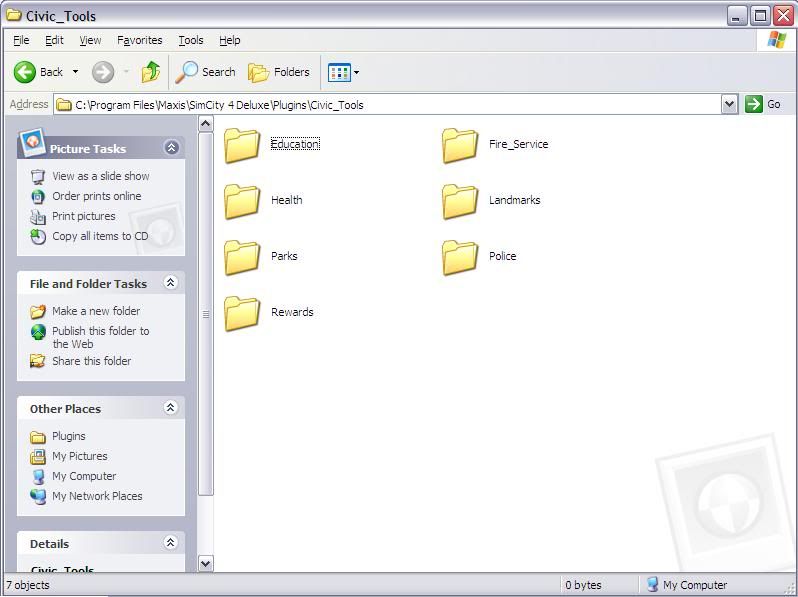798x597 pixels.
Task: Click Share this folder link
Action: (92, 361)
